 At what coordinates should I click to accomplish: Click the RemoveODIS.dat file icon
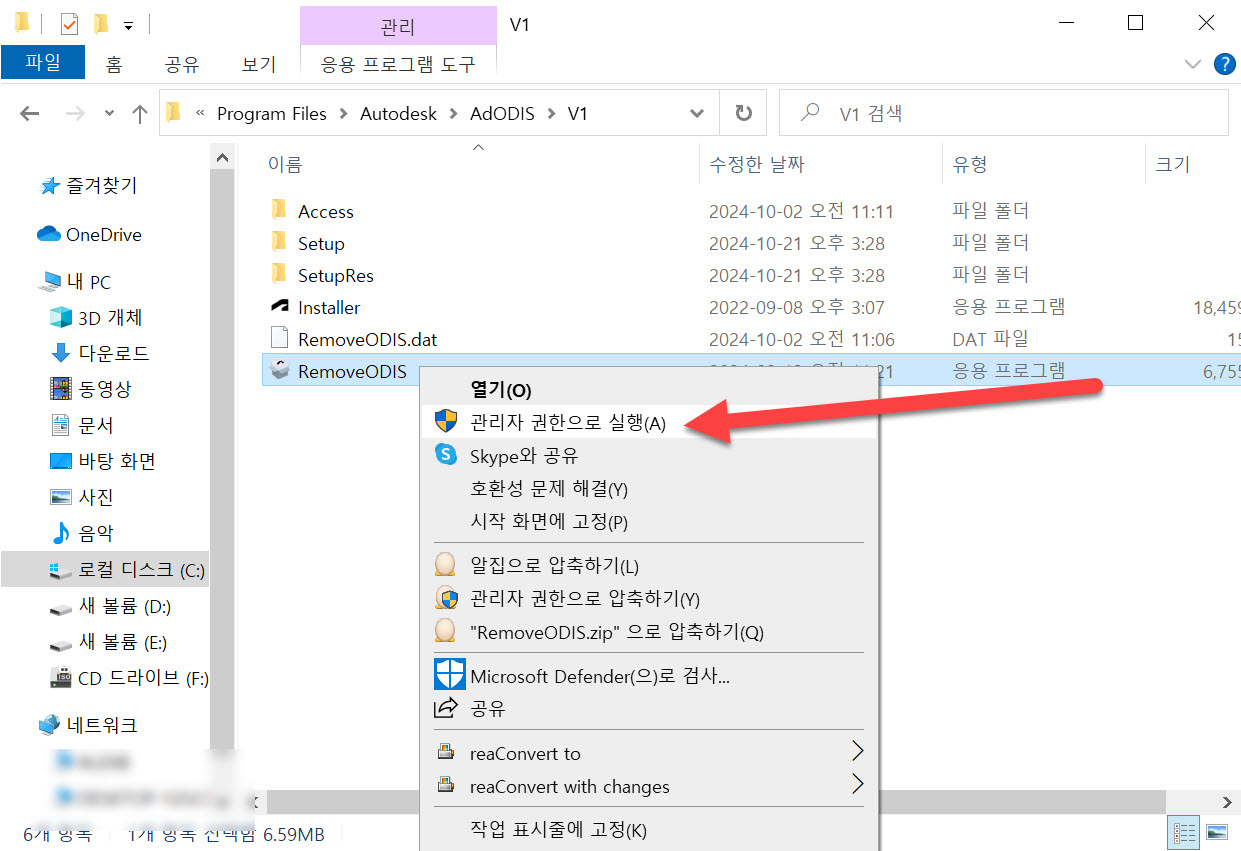pyautogui.click(x=279, y=339)
